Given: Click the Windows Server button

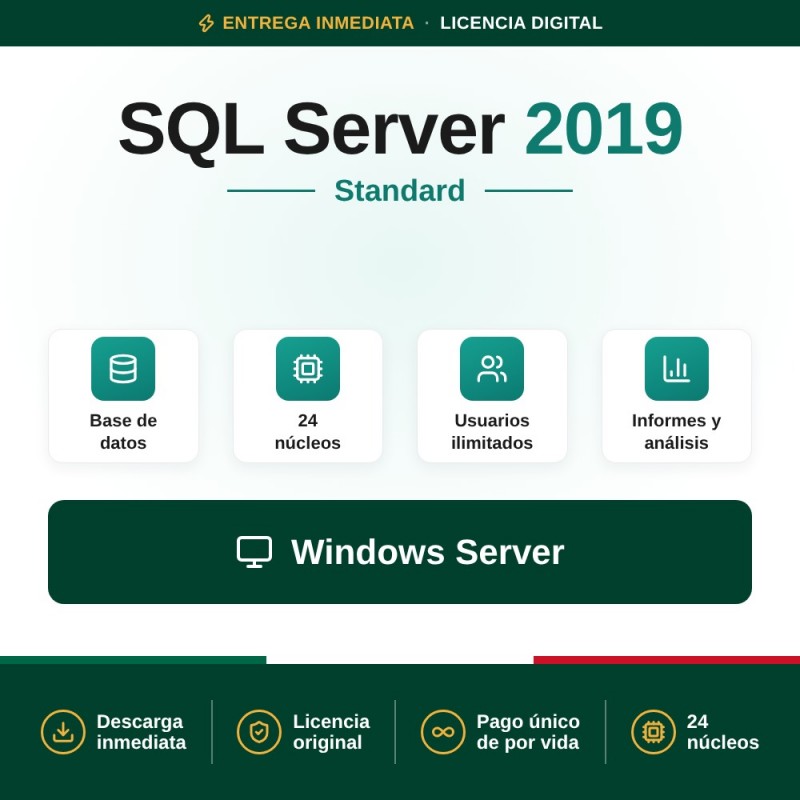Looking at the screenshot, I should [x=400, y=552].
